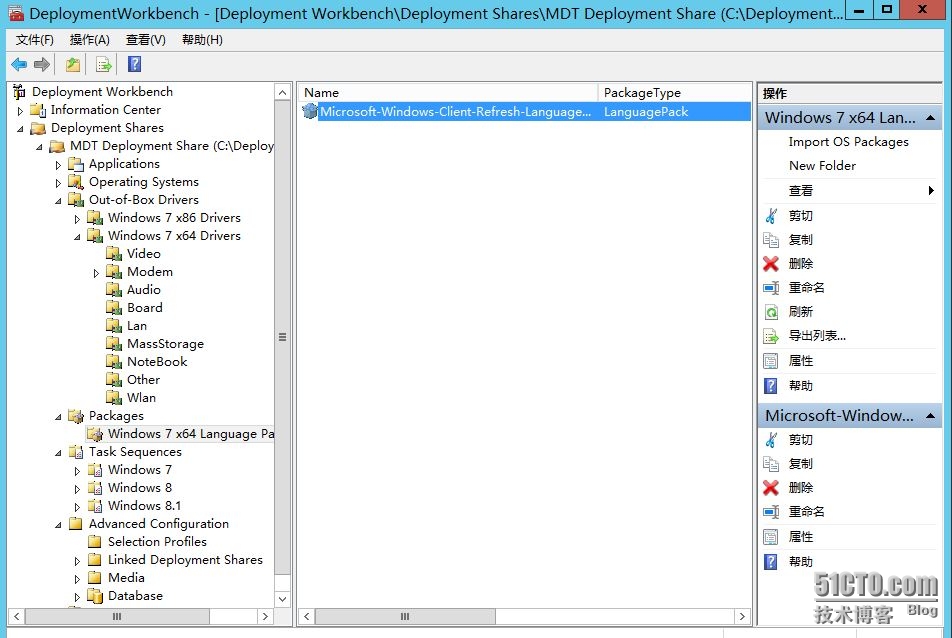Select the Board driver folder
Image resolution: width=952 pixels, height=638 pixels.
pos(144,308)
